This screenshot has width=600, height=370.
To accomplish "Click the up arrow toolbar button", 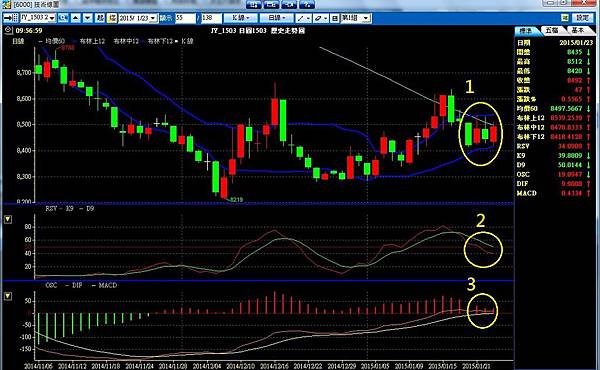I will pos(76,18).
